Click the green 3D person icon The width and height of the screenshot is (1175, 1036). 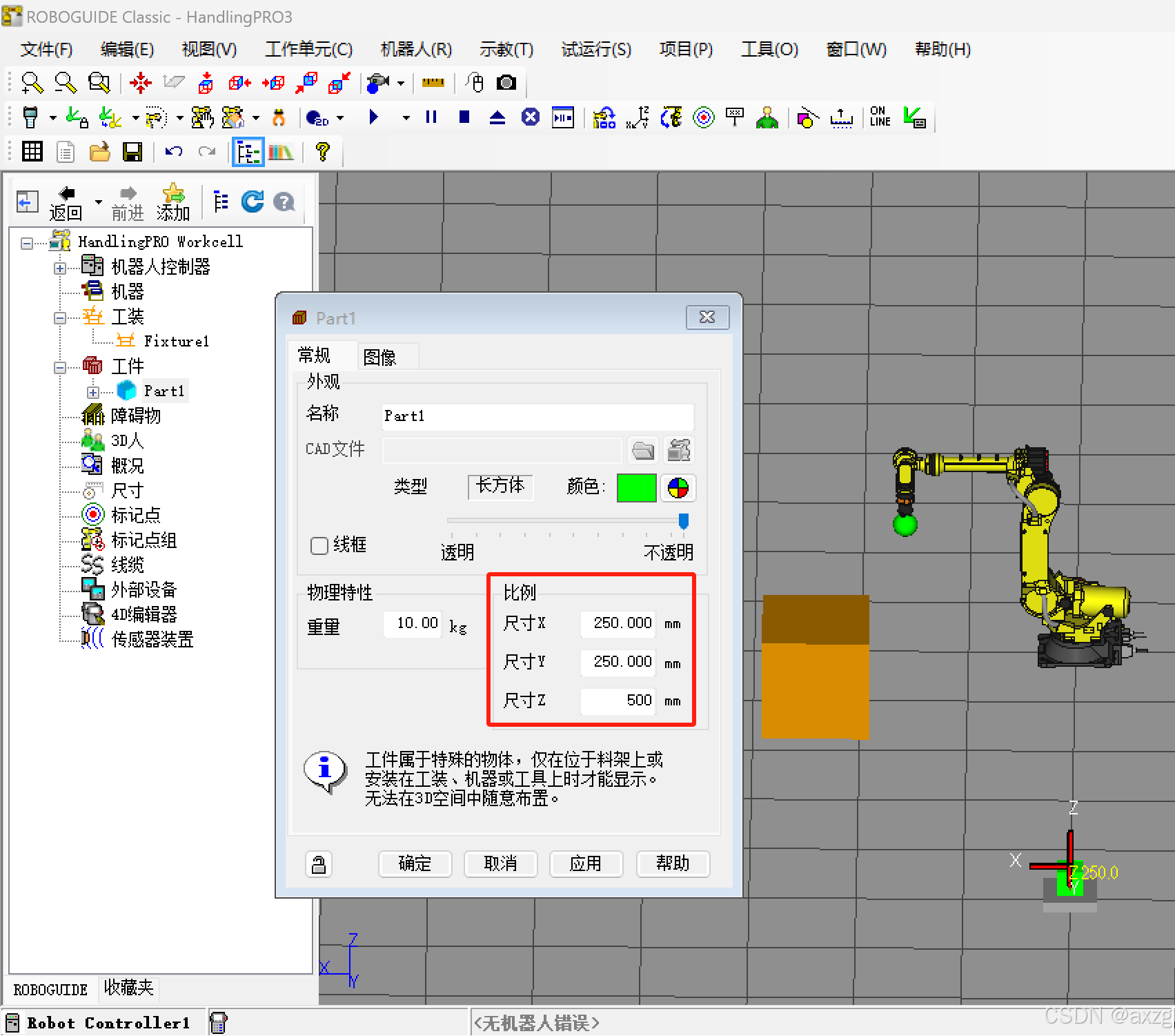coord(767,117)
